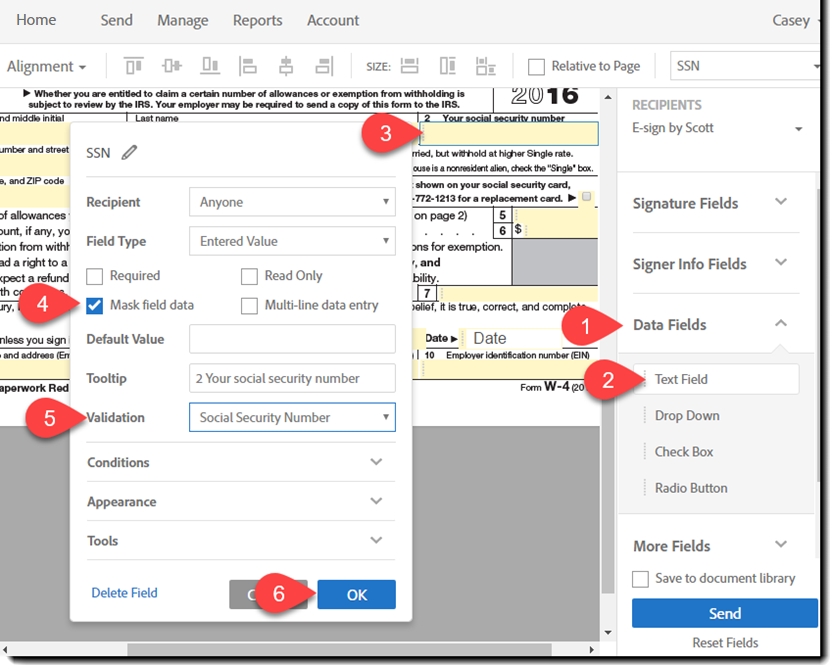Click the align horizontal centers icon
The image size is (830, 665).
(286, 66)
